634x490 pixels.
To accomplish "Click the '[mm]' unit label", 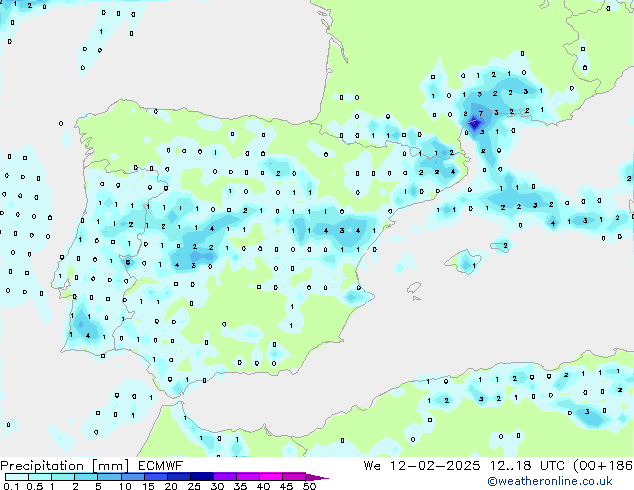I will coord(111,466).
